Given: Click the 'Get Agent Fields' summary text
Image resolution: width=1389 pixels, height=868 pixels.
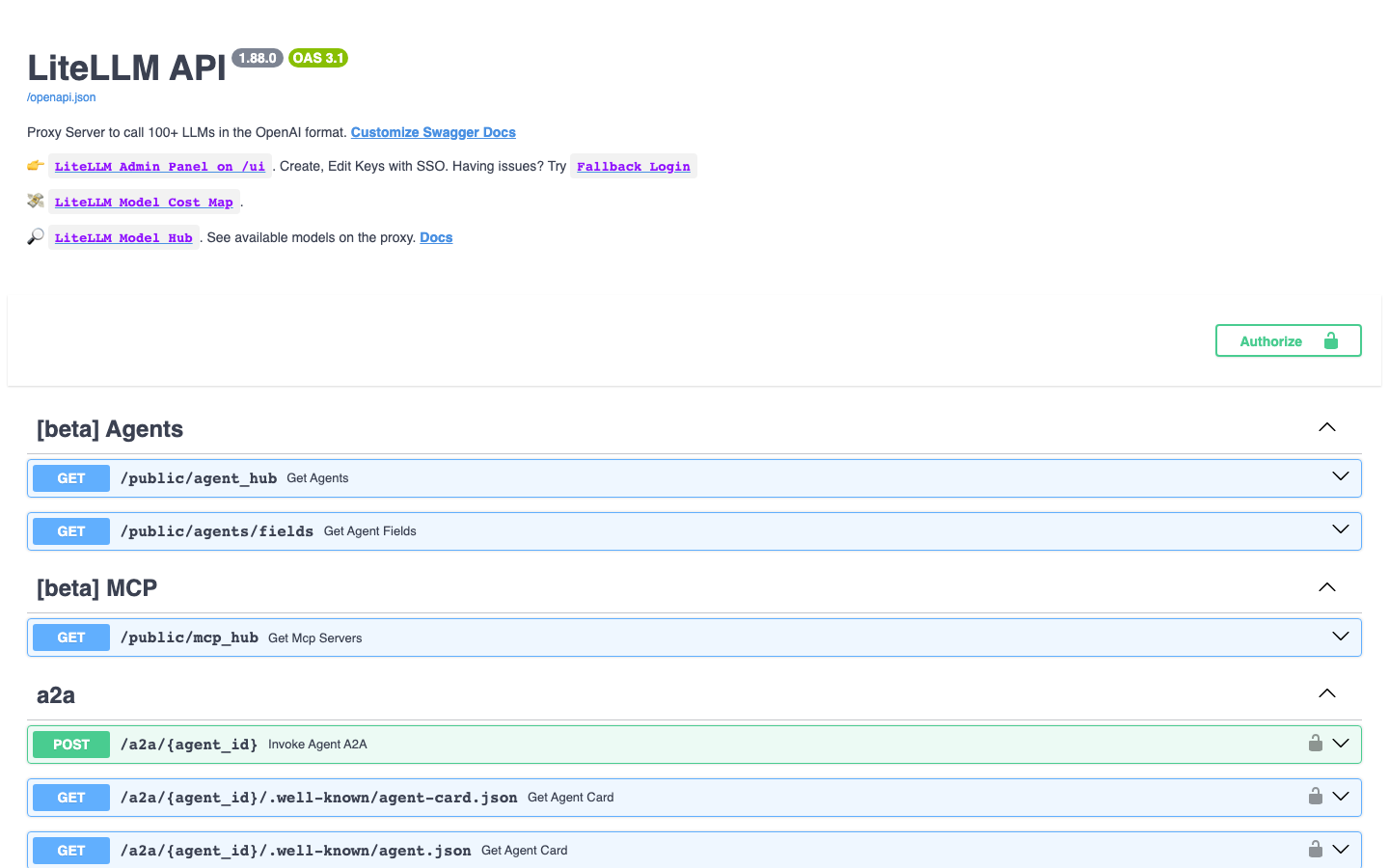Looking at the screenshot, I should [370, 531].
